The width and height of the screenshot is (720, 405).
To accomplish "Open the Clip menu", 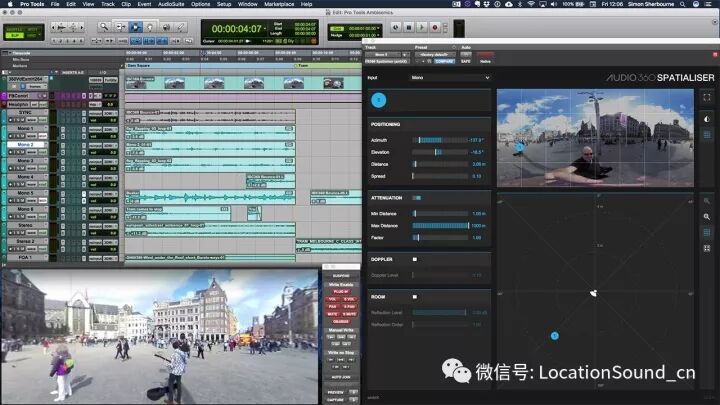I will coord(126,4).
